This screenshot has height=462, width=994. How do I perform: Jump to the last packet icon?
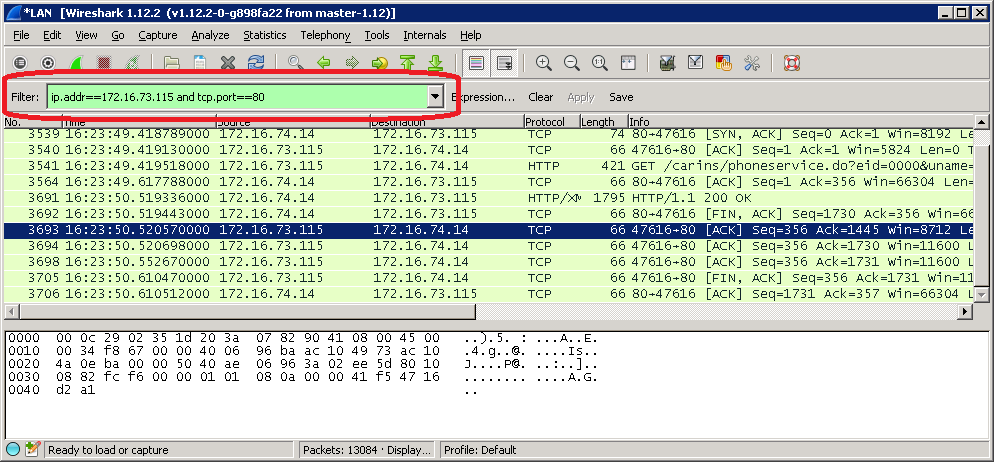435,63
